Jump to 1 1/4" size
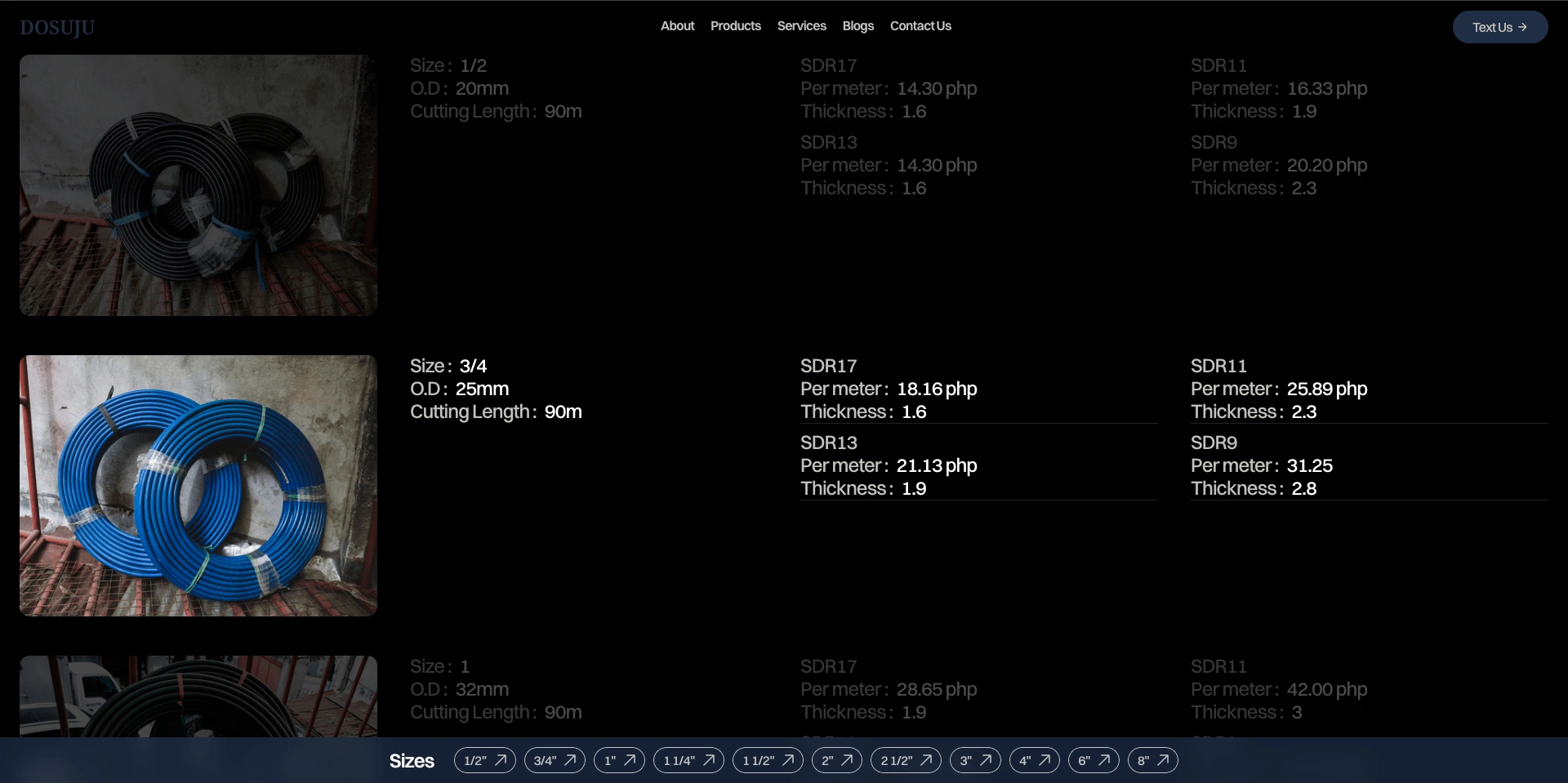Screen dimensions: 1568x783 coord(688,760)
